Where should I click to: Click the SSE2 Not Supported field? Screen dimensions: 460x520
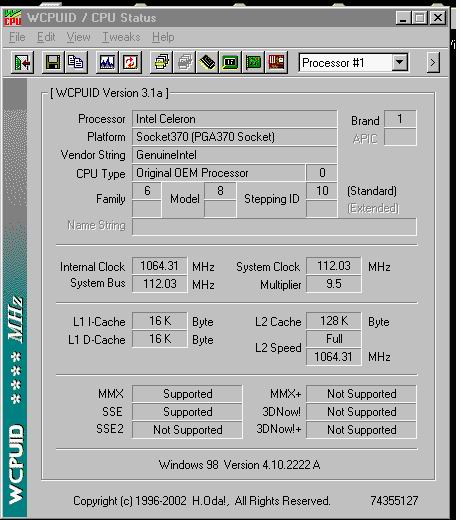pos(187,430)
